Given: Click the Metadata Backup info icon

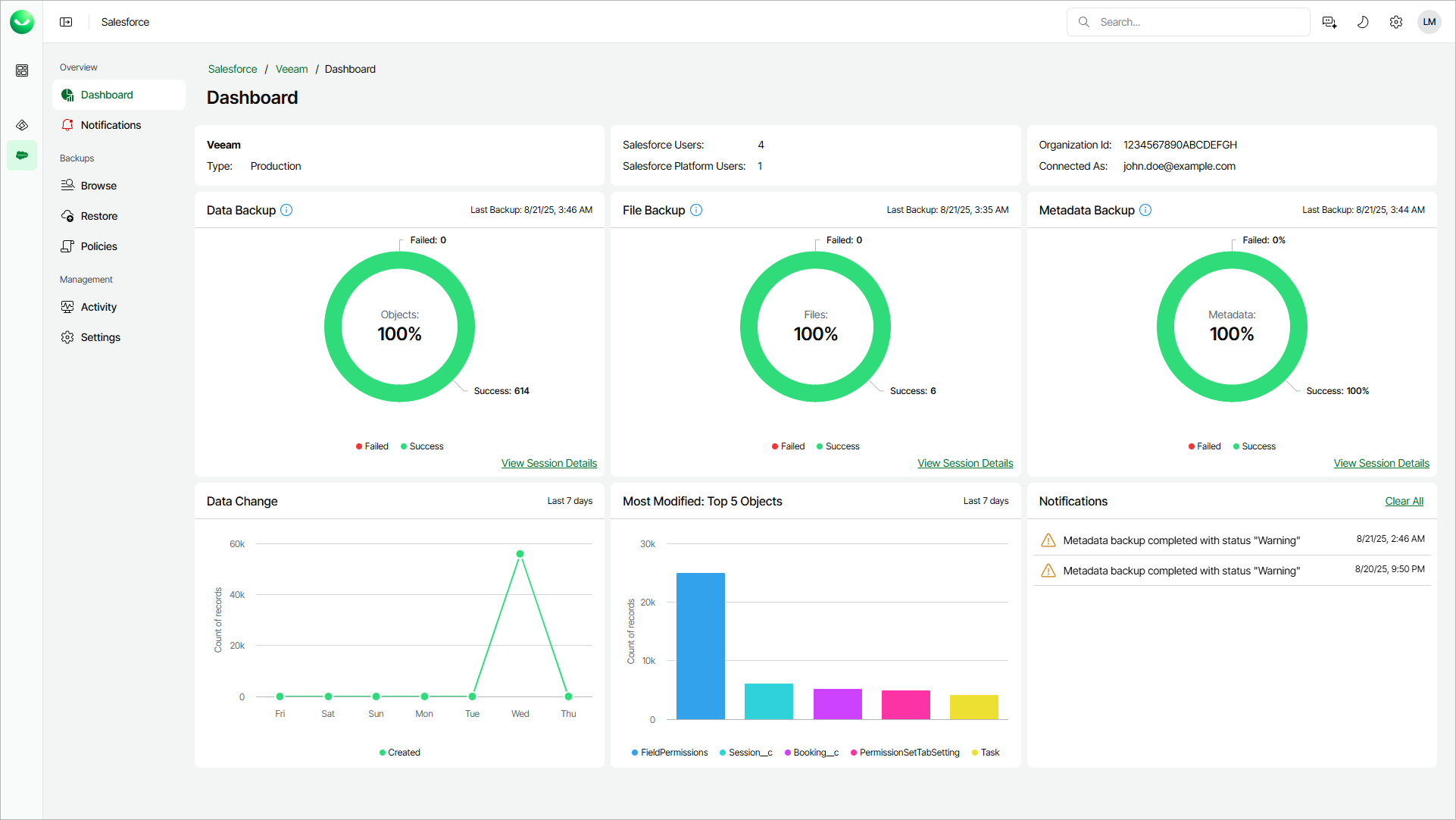Looking at the screenshot, I should click(x=1145, y=210).
